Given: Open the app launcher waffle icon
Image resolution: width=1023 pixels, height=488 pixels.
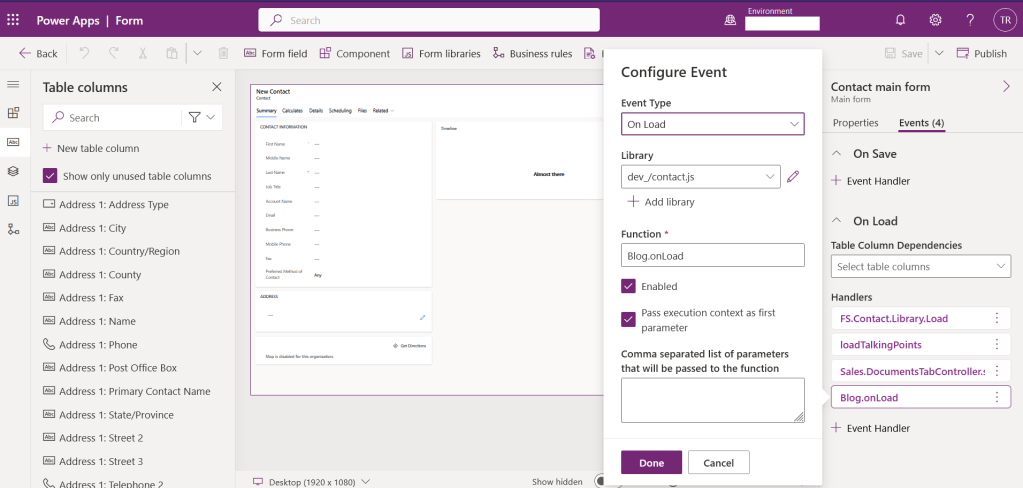Looking at the screenshot, I should click(13, 20).
